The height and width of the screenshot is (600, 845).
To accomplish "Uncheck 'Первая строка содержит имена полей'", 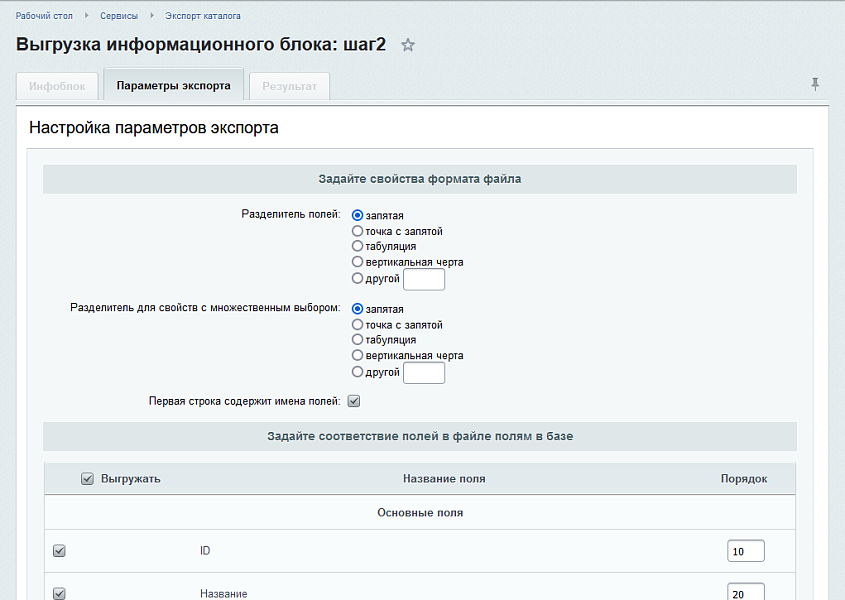I will click(x=352, y=399).
